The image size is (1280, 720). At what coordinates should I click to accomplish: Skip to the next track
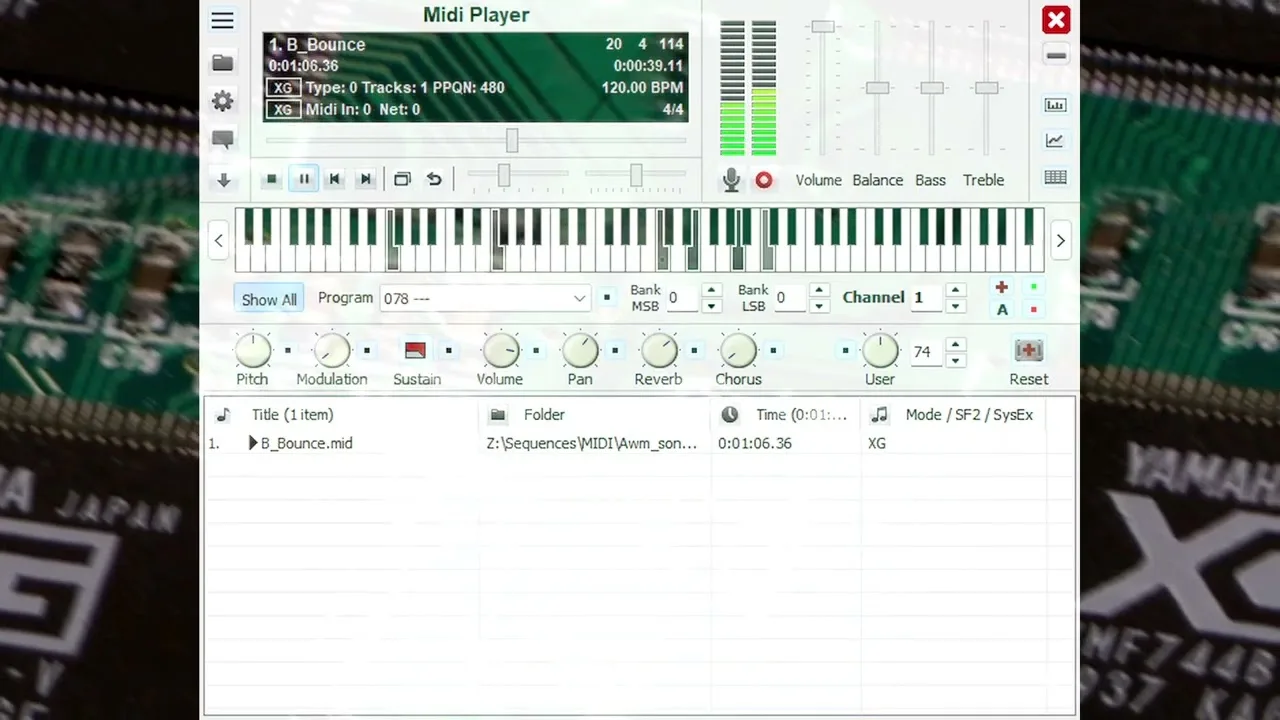point(366,179)
